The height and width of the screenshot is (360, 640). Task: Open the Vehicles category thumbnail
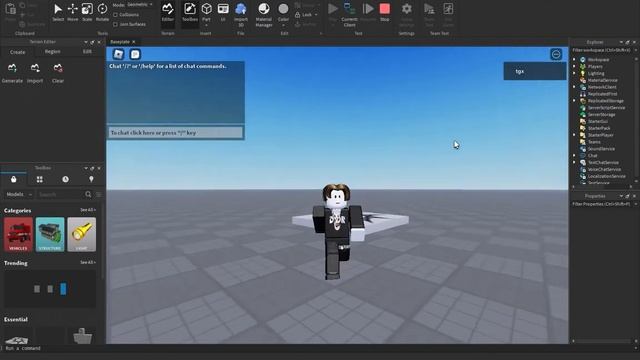(18, 234)
